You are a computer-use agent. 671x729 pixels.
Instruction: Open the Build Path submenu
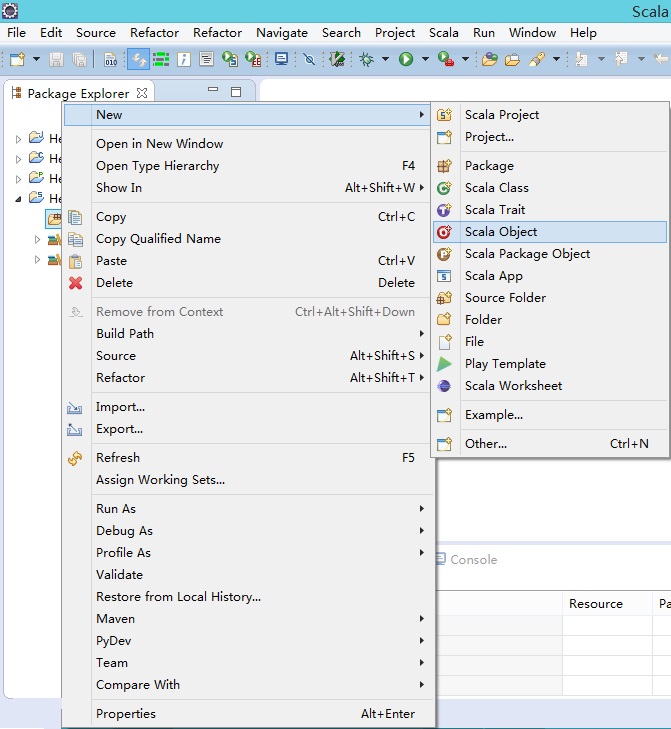pyautogui.click(x=247, y=334)
